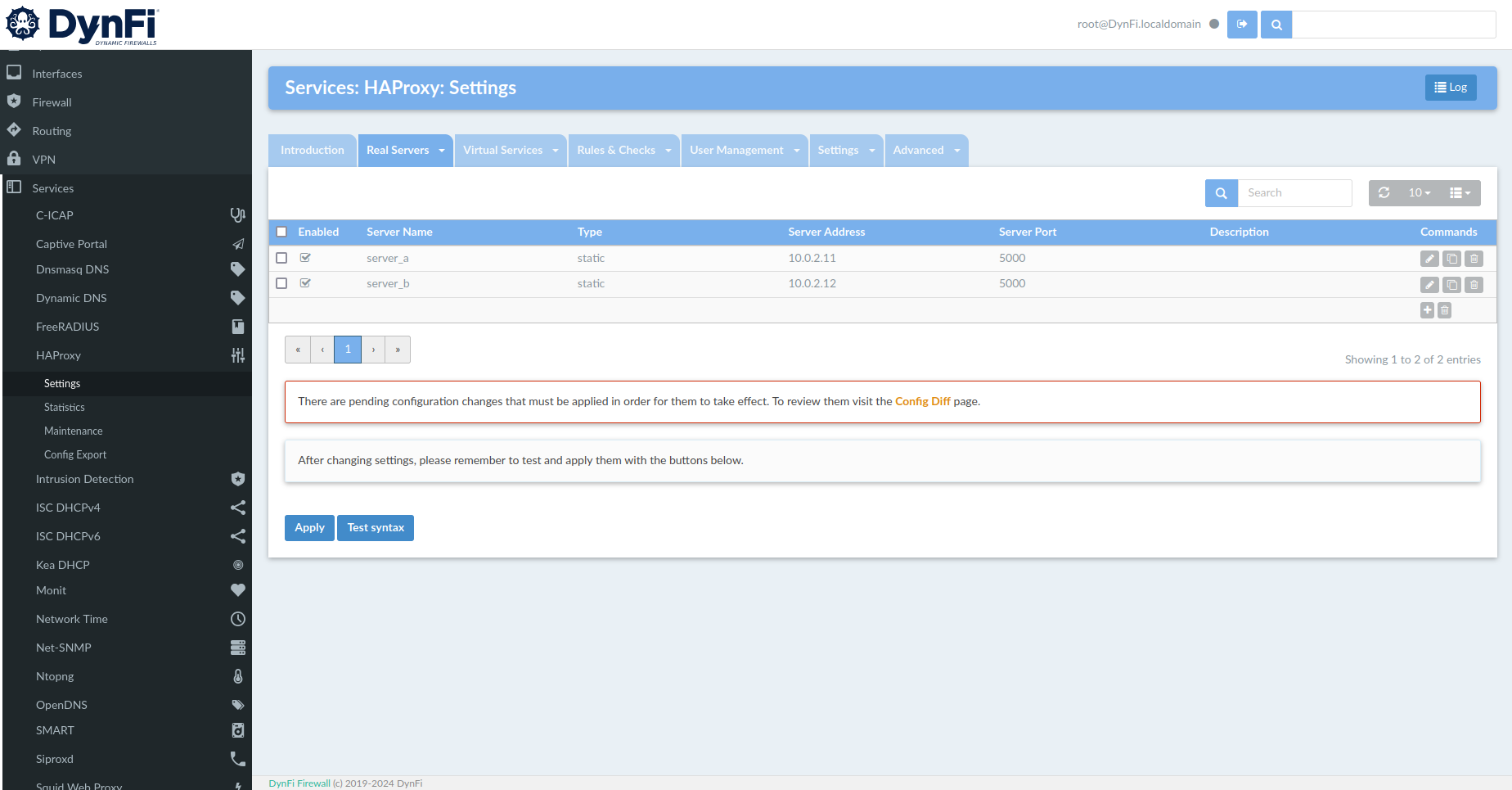Click the Net-SNMP server icon
The height and width of the screenshot is (790, 1512).
point(237,648)
